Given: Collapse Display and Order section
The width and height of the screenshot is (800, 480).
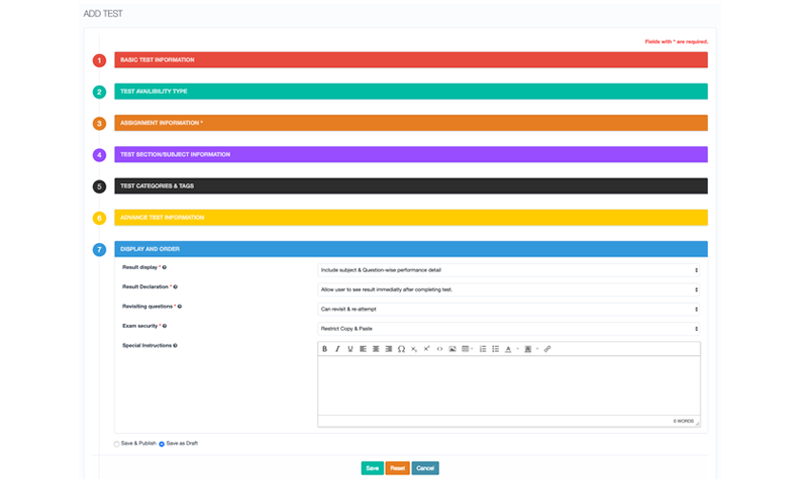Looking at the screenshot, I should 411,249.
